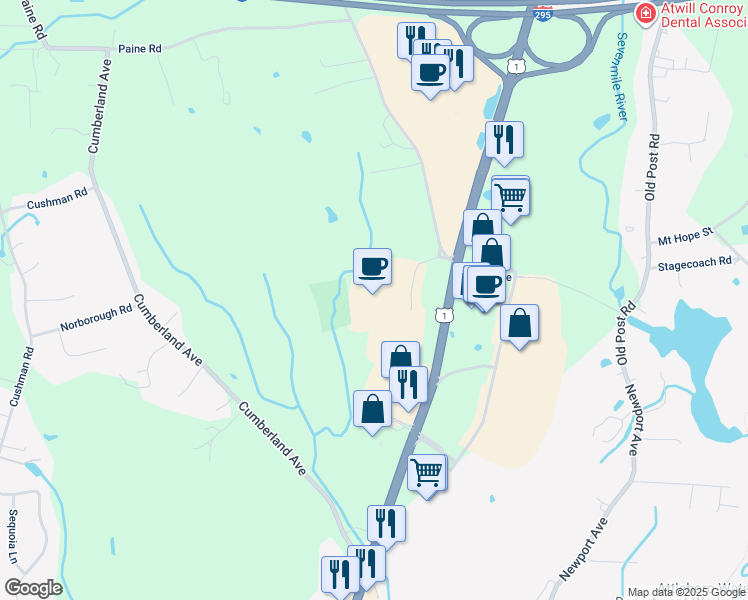
Task: Click the shopping cart marker north of Mt Hope St
Action: [x=510, y=199]
